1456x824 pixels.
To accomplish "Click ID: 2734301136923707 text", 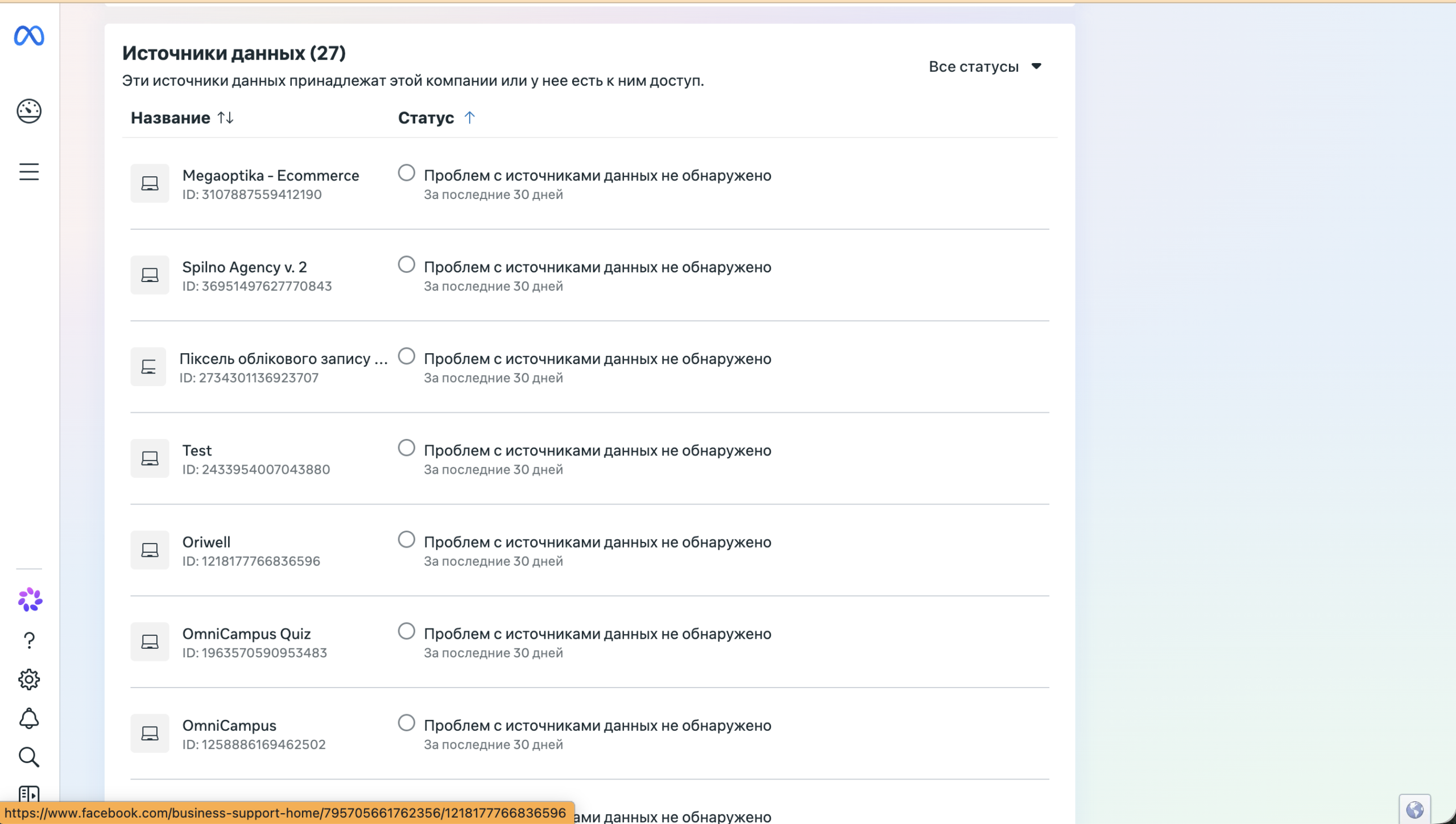I will (x=249, y=378).
